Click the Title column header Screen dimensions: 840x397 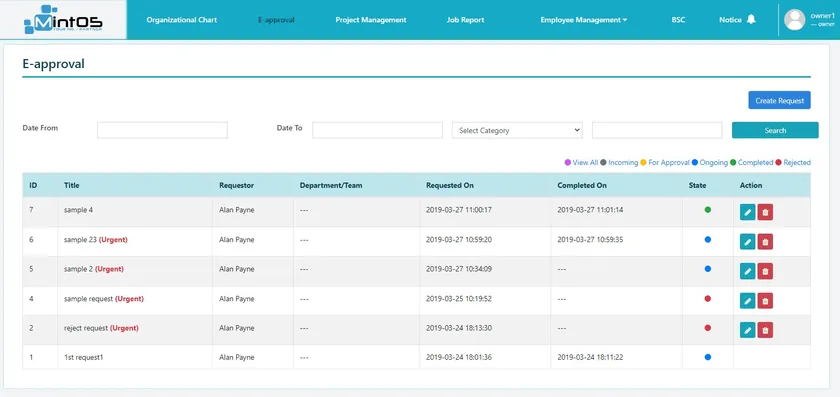coord(72,185)
